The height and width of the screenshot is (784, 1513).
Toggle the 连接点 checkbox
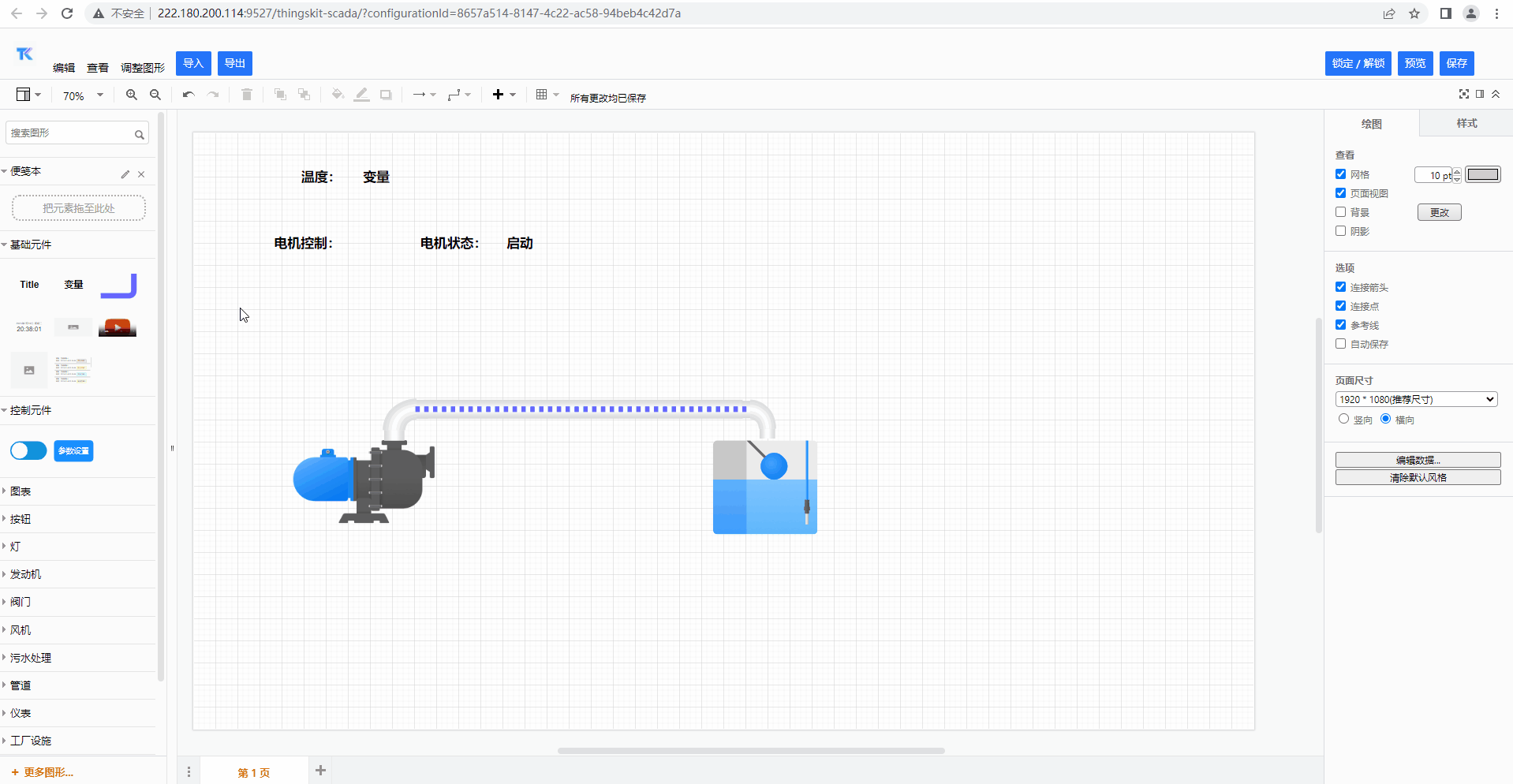(x=1340, y=306)
